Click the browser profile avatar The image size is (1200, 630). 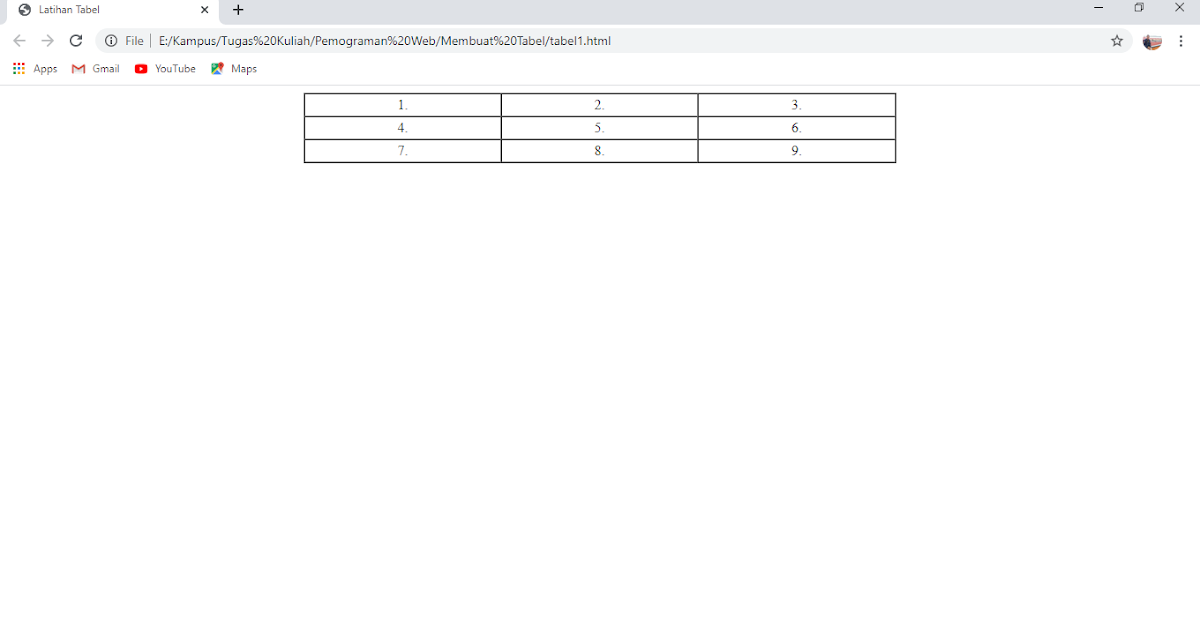pos(1152,42)
